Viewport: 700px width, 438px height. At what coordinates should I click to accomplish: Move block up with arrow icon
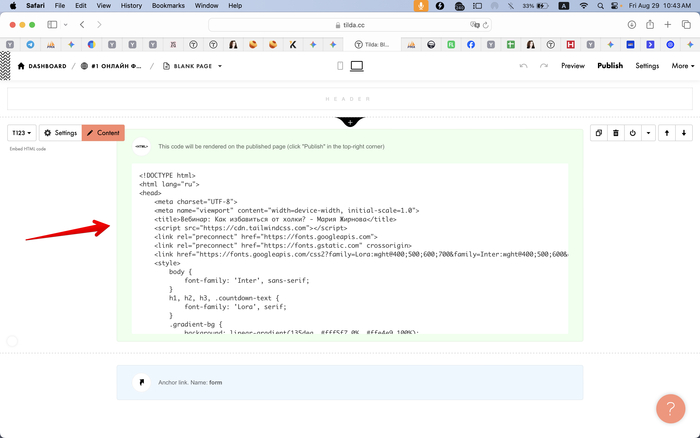[667, 132]
